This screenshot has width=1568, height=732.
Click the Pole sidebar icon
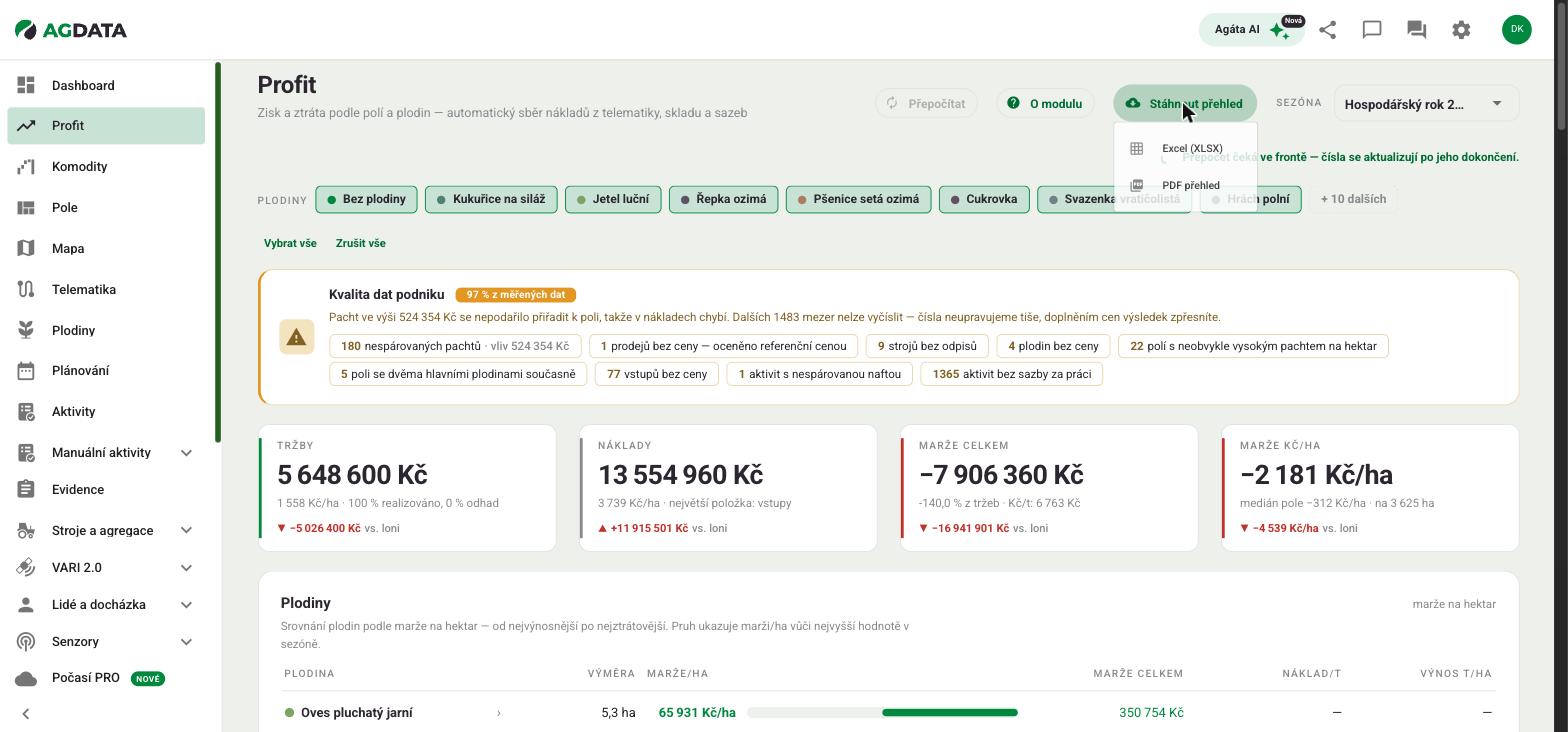click(26, 207)
